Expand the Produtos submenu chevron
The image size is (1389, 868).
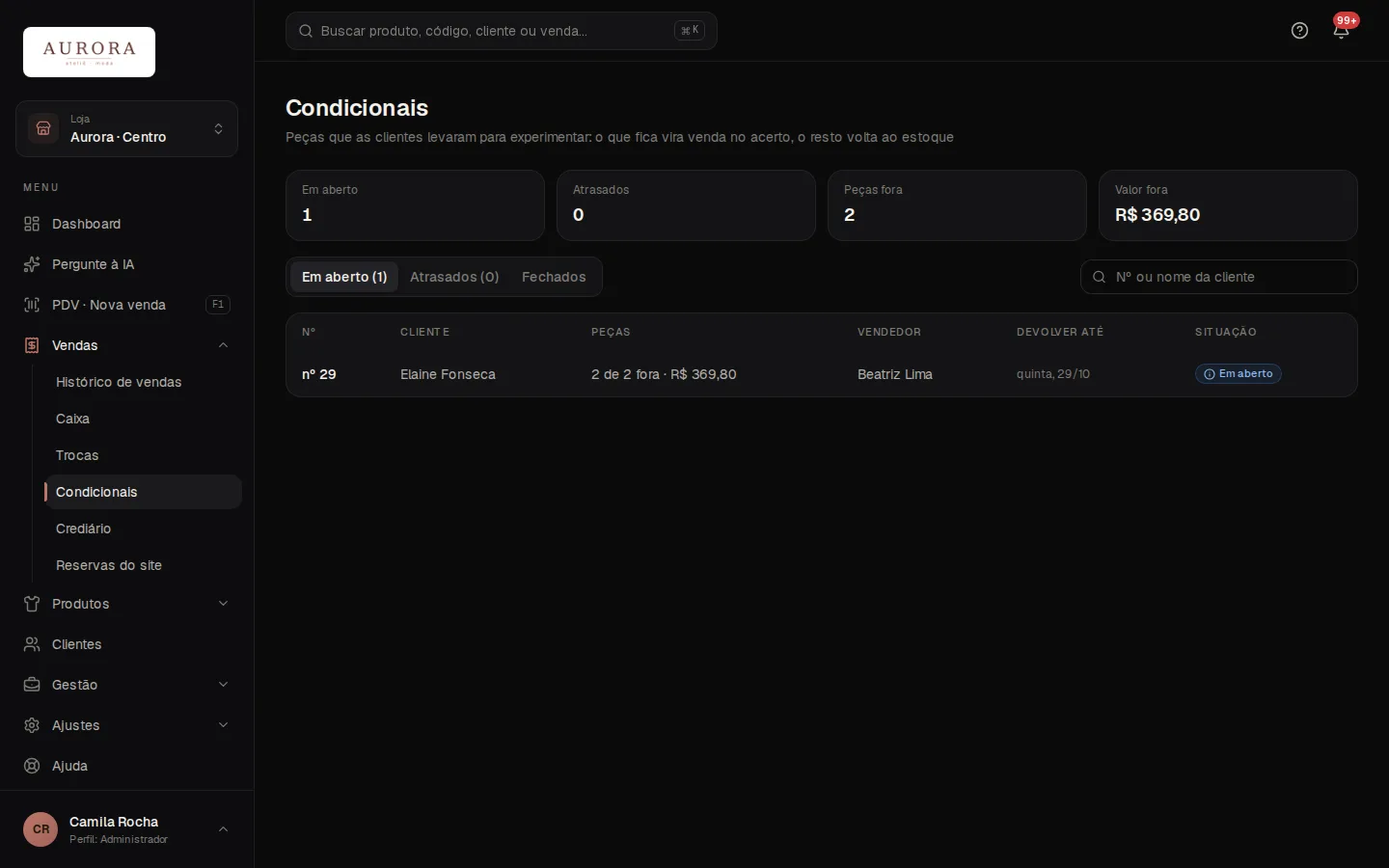[223, 604]
